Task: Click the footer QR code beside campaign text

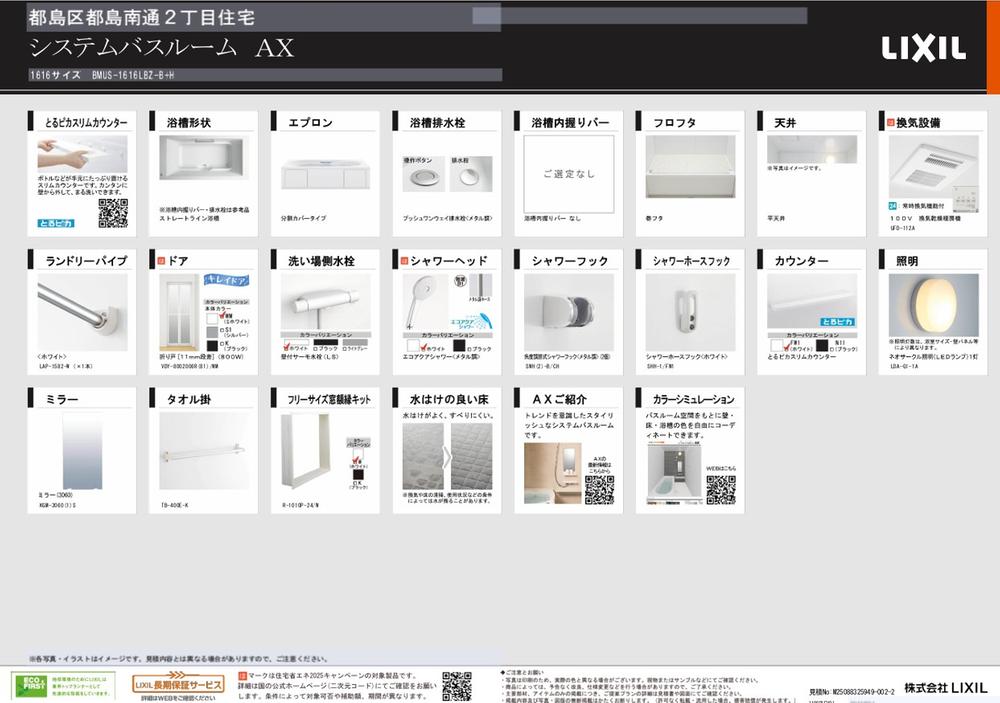Action: pos(456,685)
